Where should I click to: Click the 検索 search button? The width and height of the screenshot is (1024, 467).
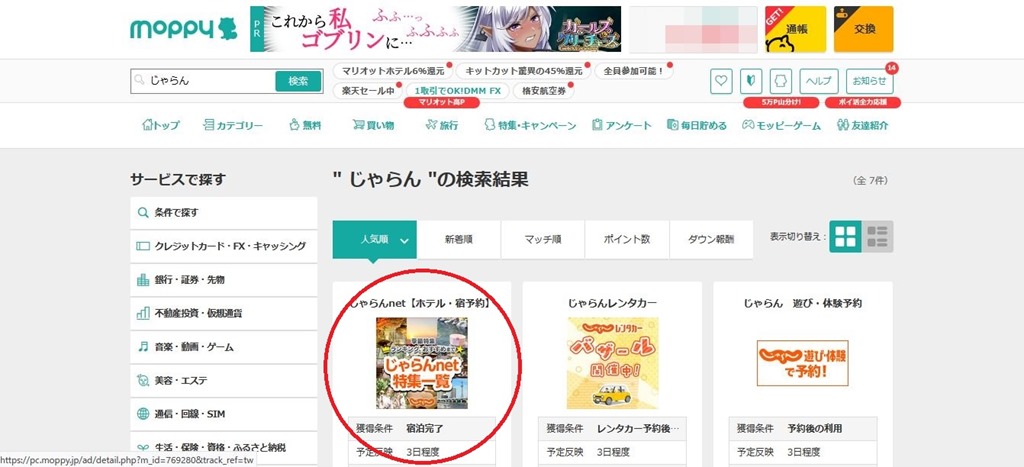point(298,81)
